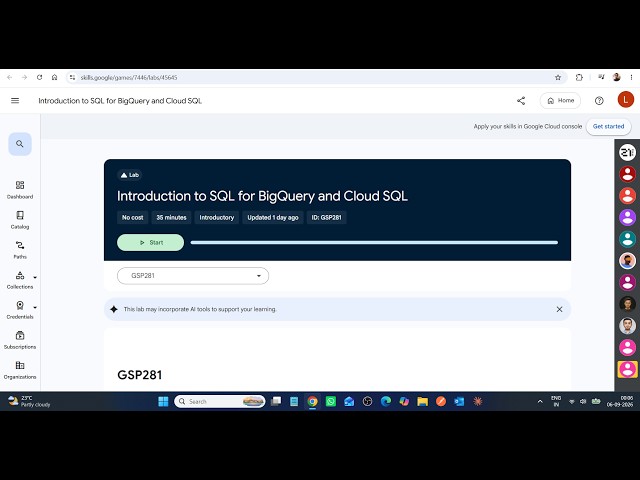
Task: Open Catalog in the sidebar
Action: pos(20,220)
